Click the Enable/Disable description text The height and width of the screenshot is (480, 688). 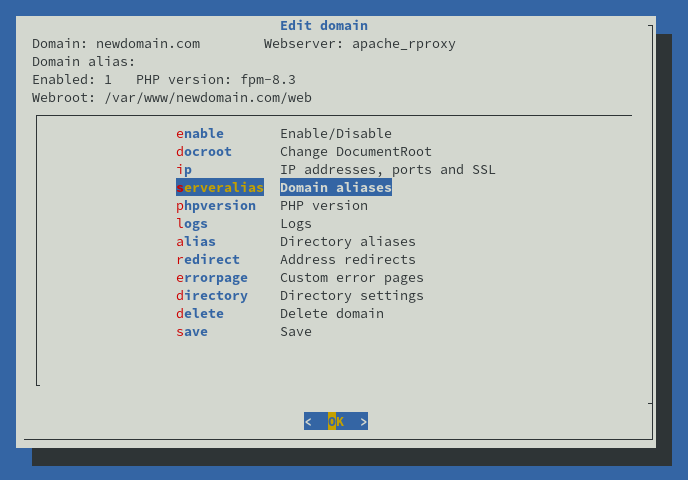coord(336,133)
